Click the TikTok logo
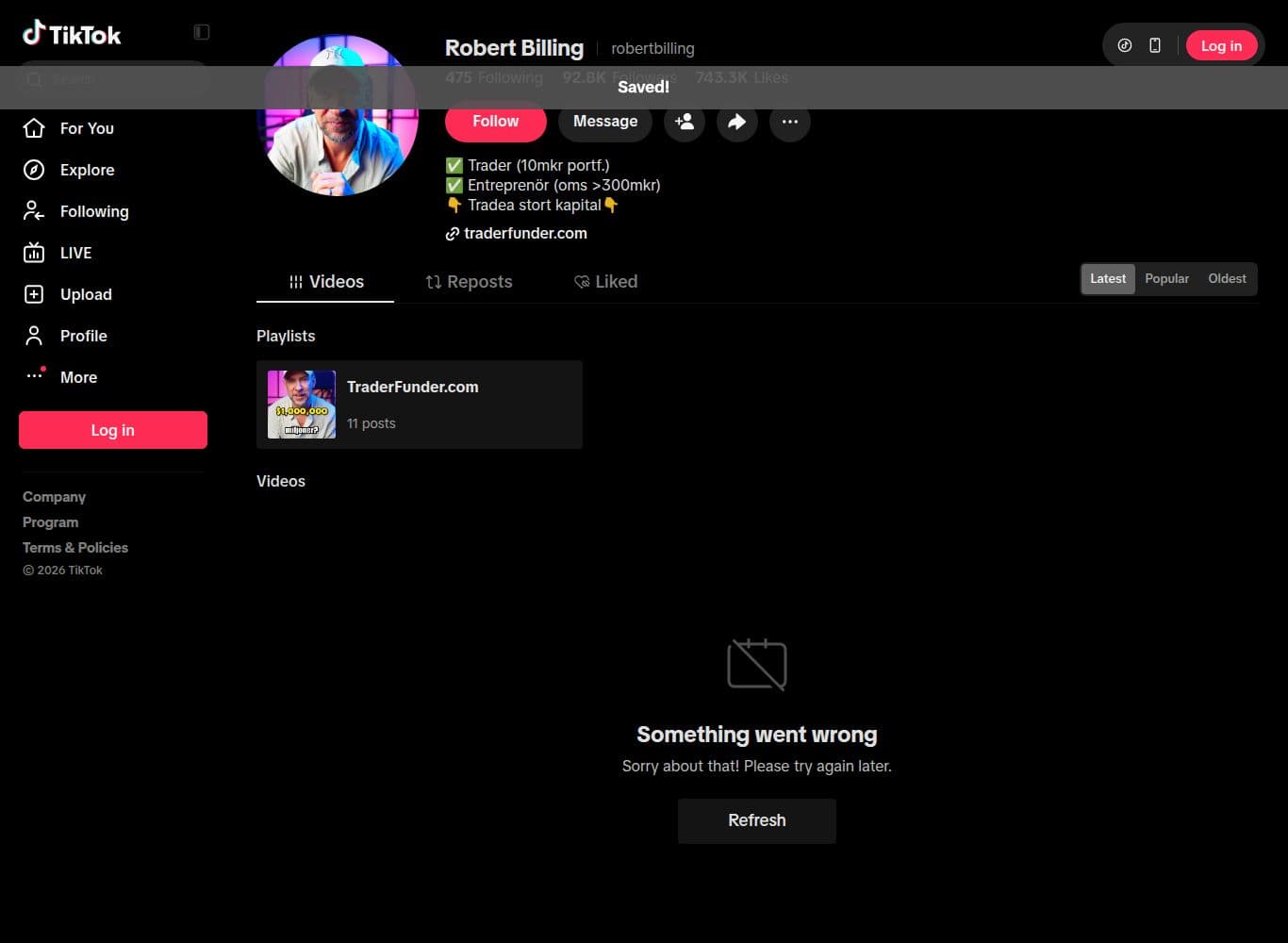The width and height of the screenshot is (1288, 943). click(72, 34)
